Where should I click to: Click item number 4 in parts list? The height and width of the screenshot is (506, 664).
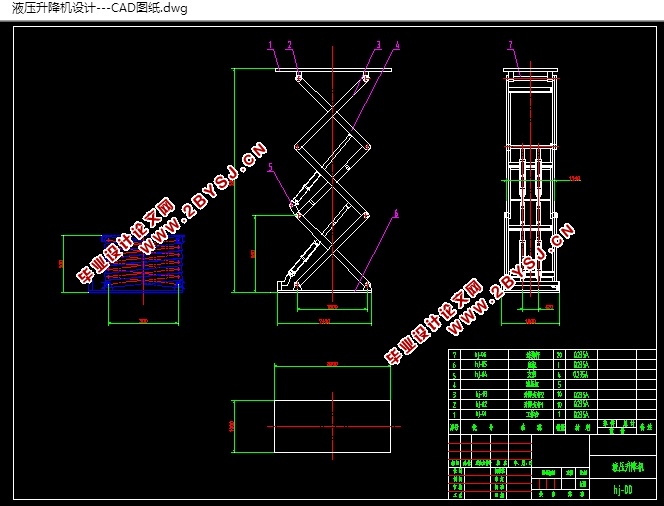[x=454, y=385]
